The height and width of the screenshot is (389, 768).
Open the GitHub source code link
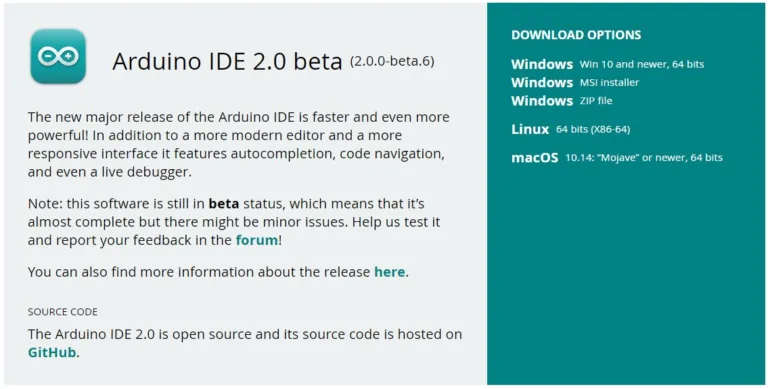coord(52,353)
